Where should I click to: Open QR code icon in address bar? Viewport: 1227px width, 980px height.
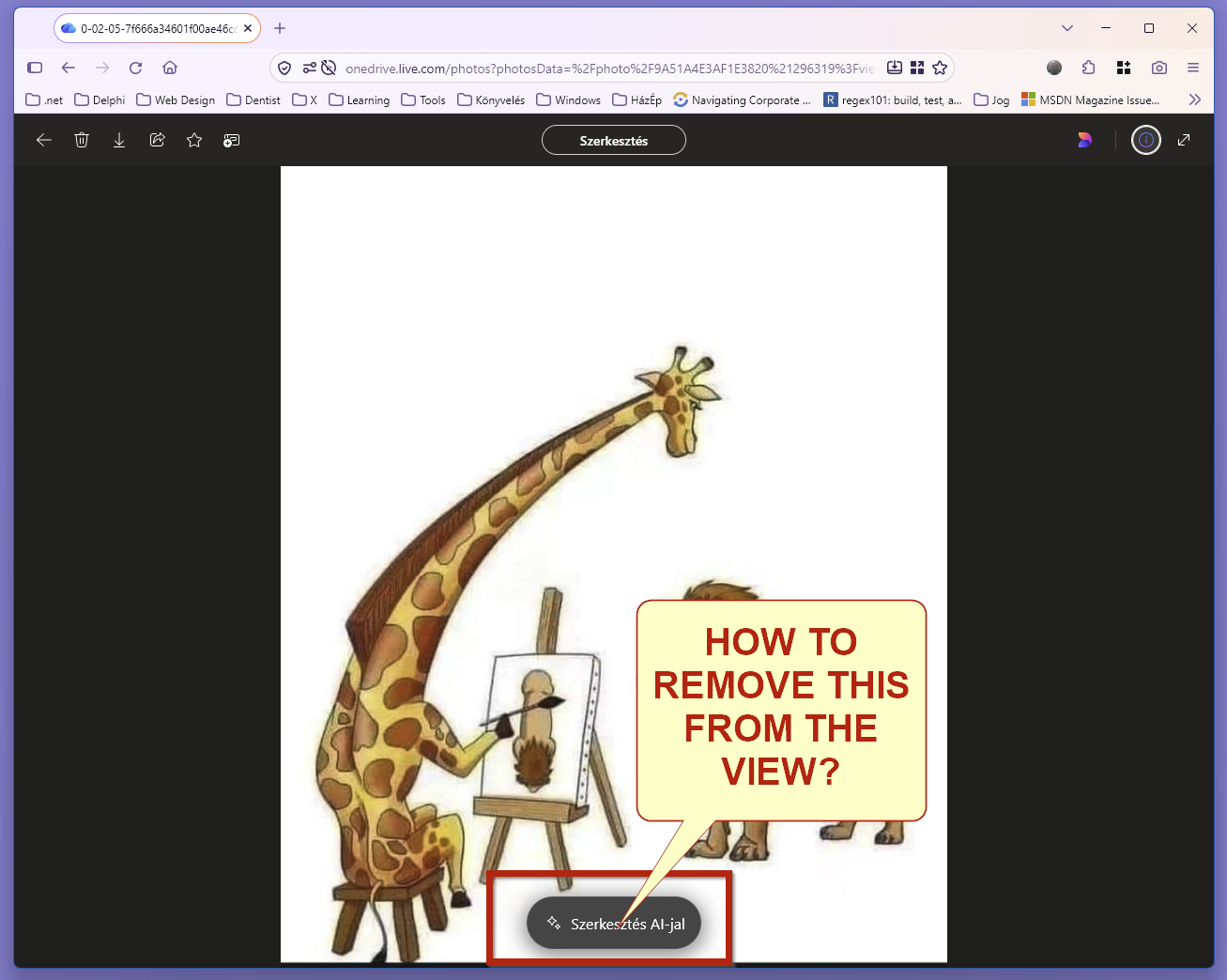point(917,68)
